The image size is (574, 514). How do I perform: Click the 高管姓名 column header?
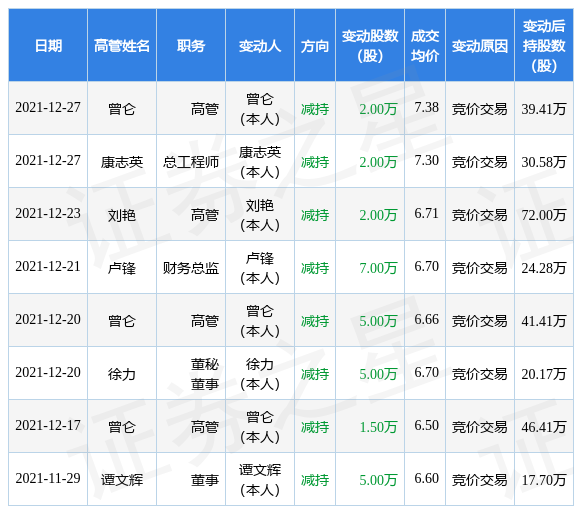pyautogui.click(x=122, y=46)
